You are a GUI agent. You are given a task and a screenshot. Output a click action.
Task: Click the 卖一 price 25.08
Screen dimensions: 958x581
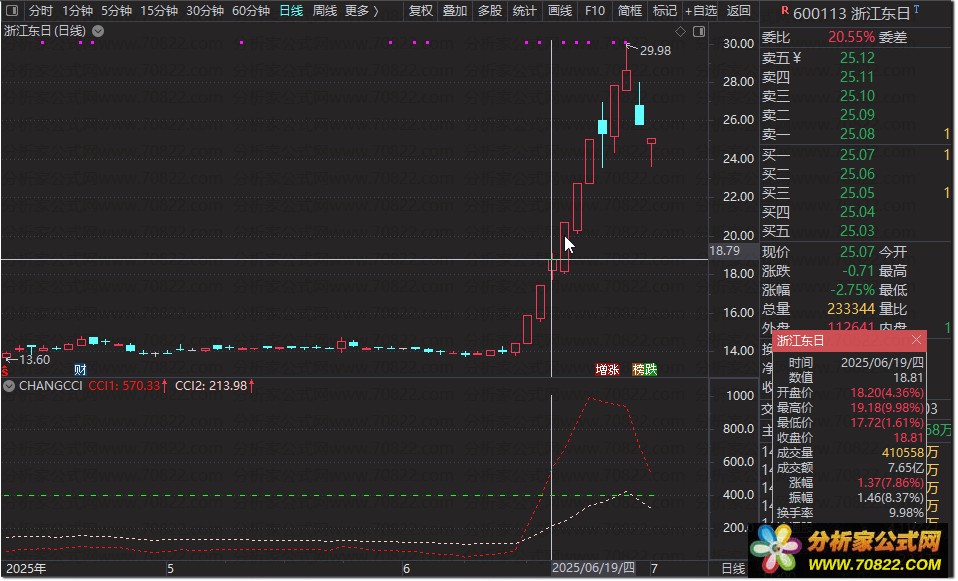pos(857,134)
